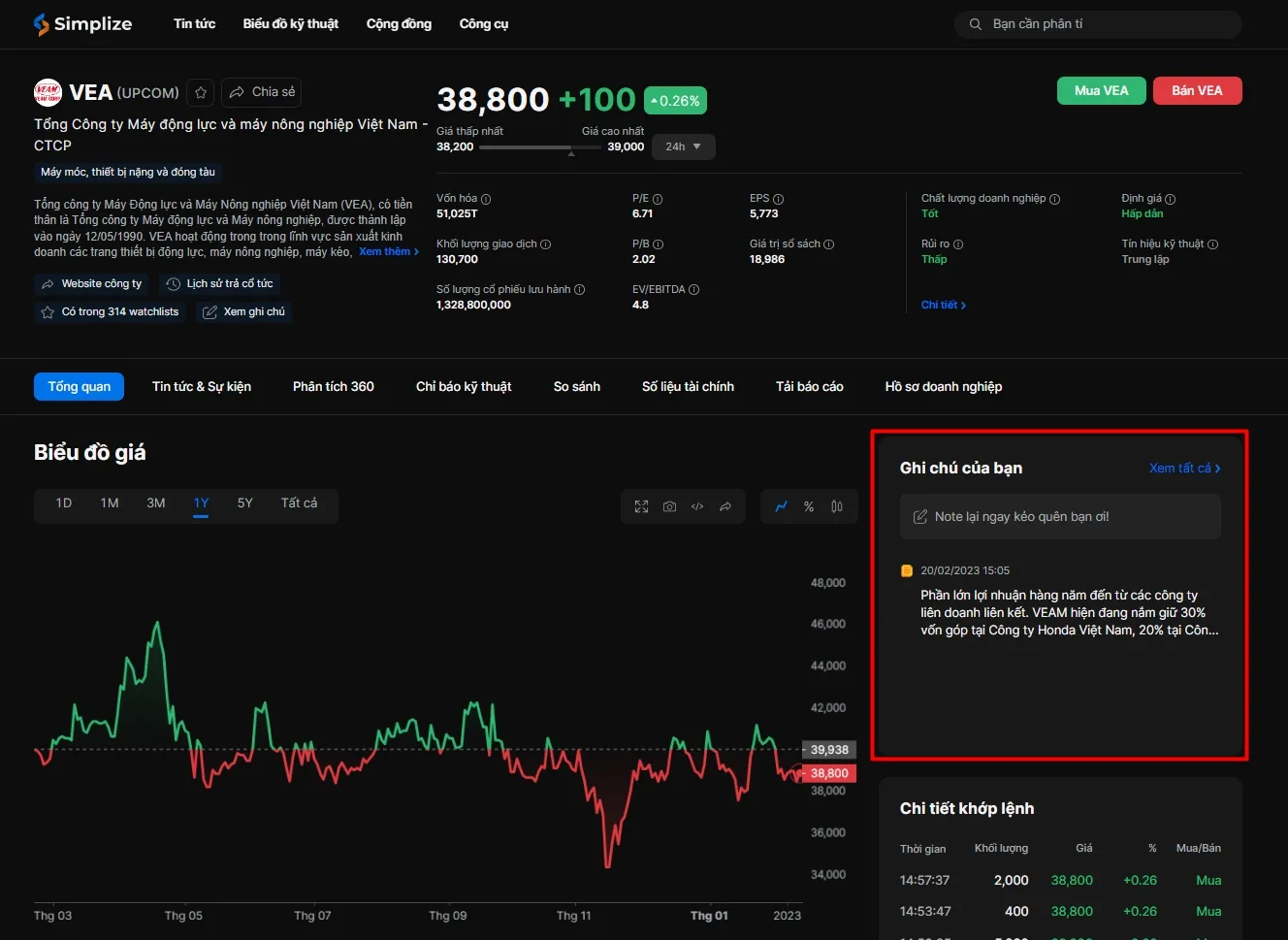This screenshot has height=940, width=1288.
Task: Open info icon beside Tín hiệu kỹ thuật
Action: 1212,244
